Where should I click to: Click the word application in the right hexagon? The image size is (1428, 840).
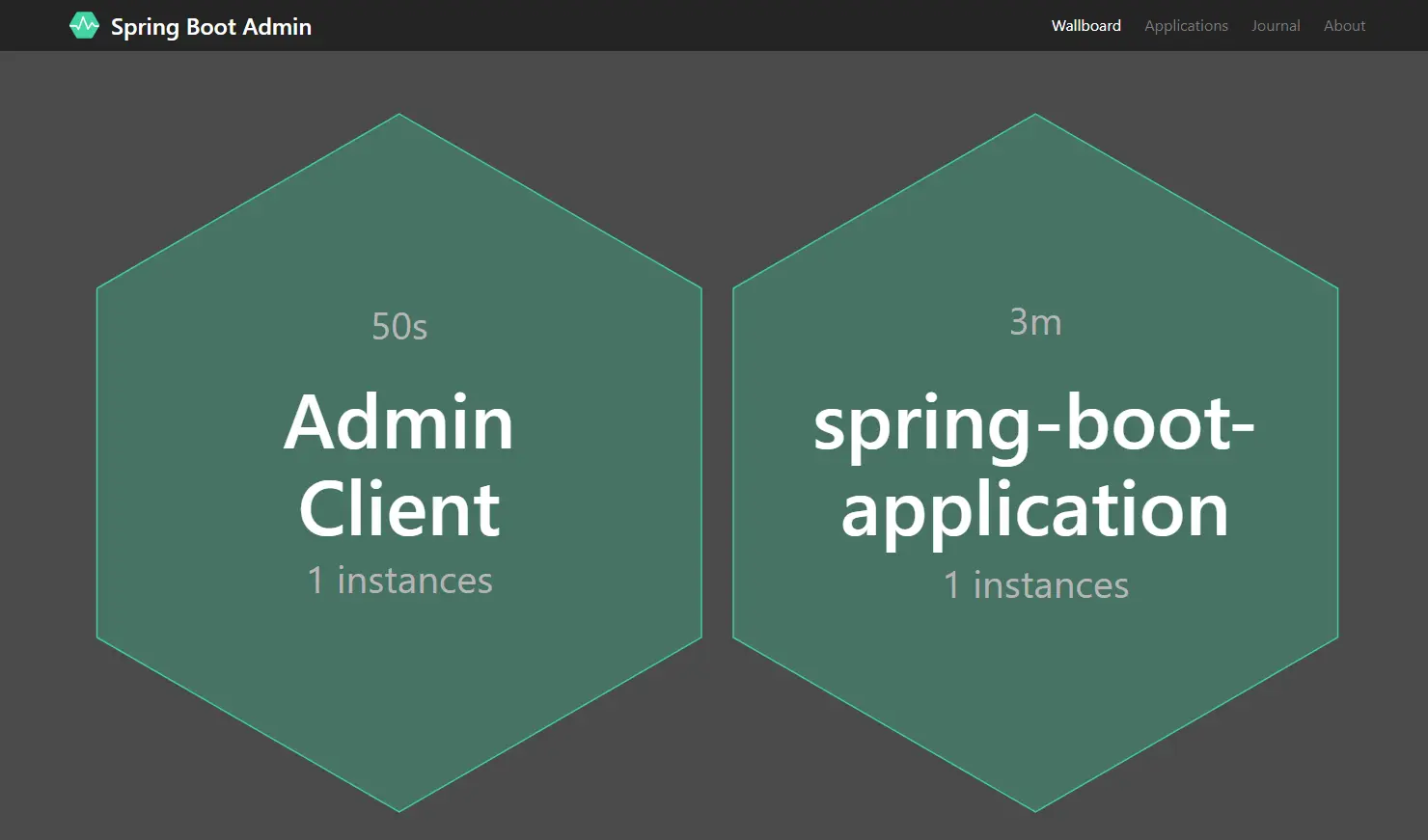(1035, 513)
